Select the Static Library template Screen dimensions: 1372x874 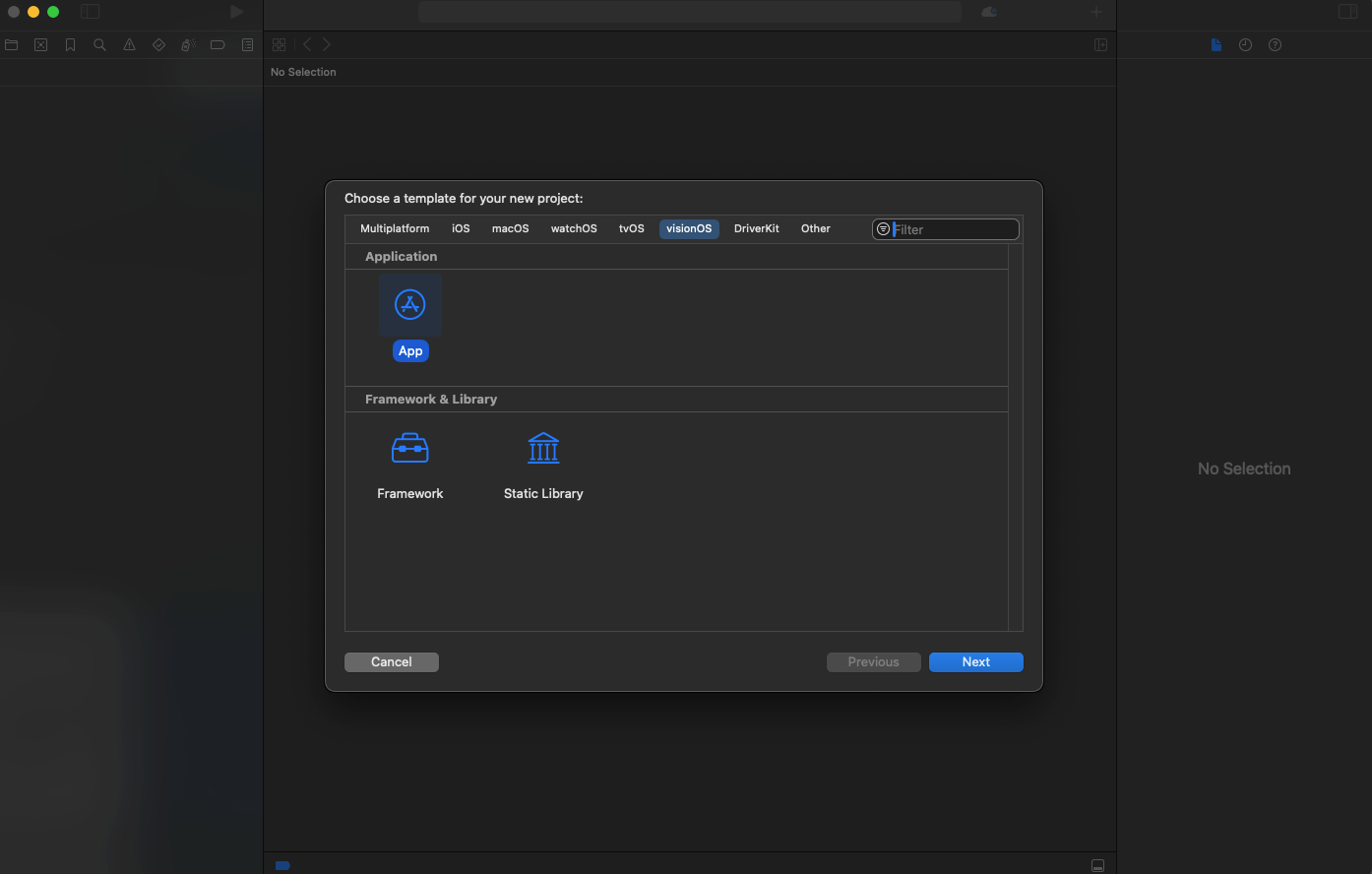pos(543,468)
